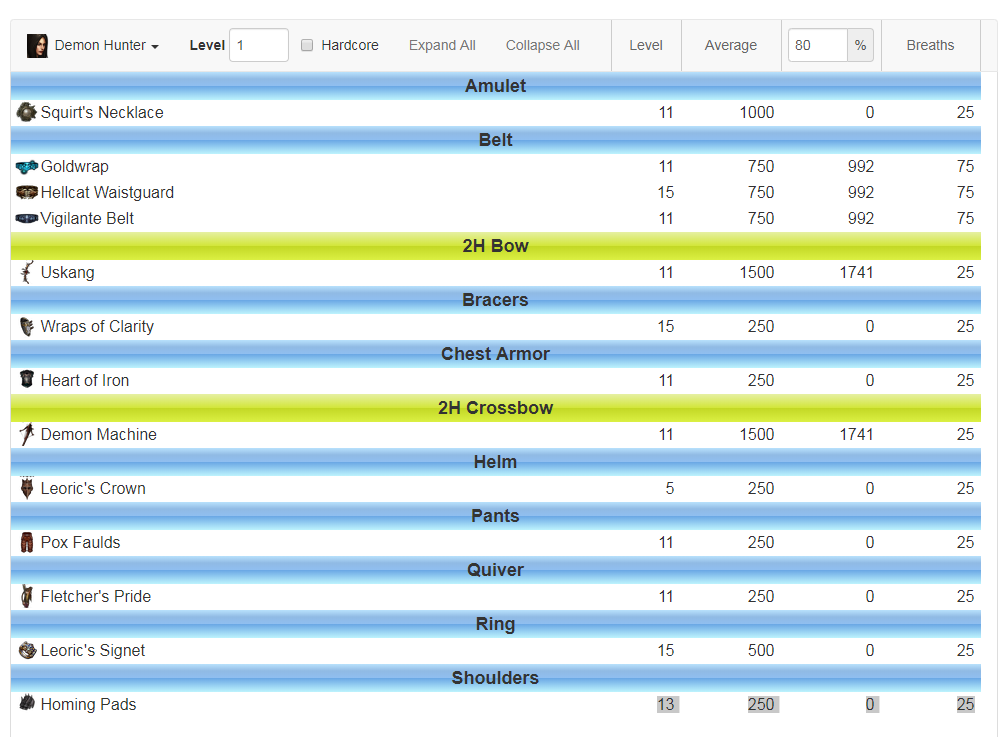Screen dimensions: 1000x737
Task: Click the Level label text
Action: [207, 45]
